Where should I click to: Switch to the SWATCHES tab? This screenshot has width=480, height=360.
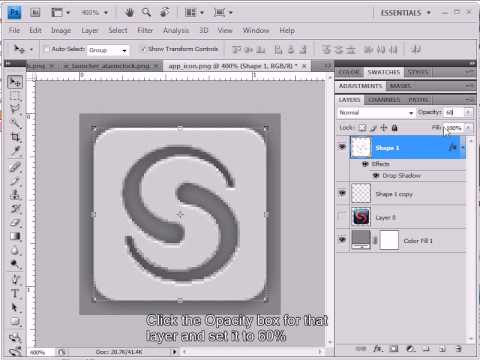[383, 72]
